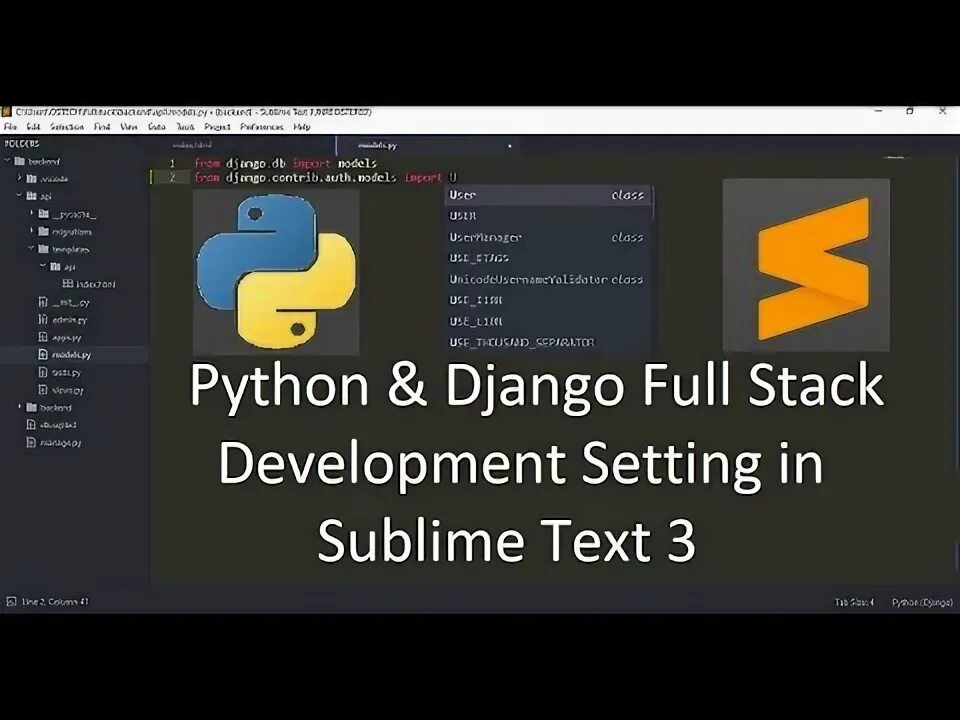960x720 pixels.
Task: Open manage.py from the sidebar
Action: click(x=61, y=442)
